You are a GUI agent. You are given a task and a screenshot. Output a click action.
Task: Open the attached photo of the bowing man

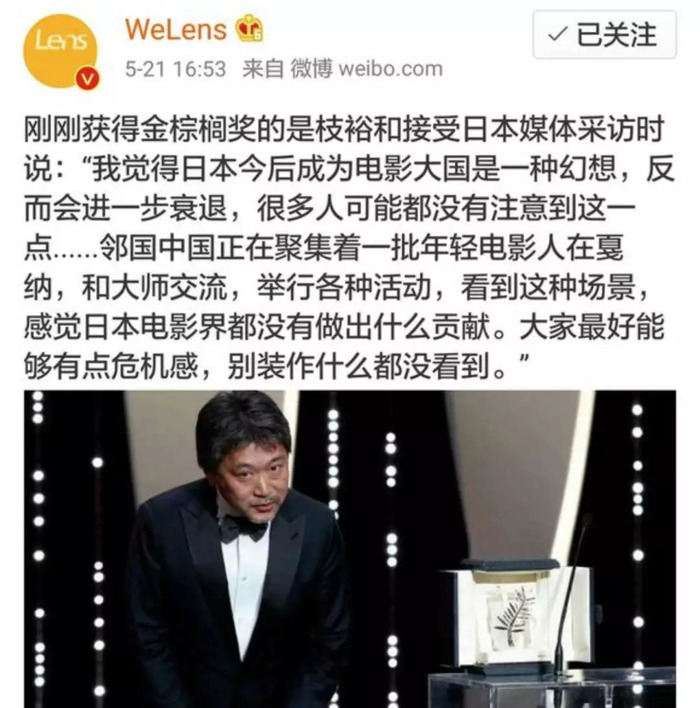point(350,549)
